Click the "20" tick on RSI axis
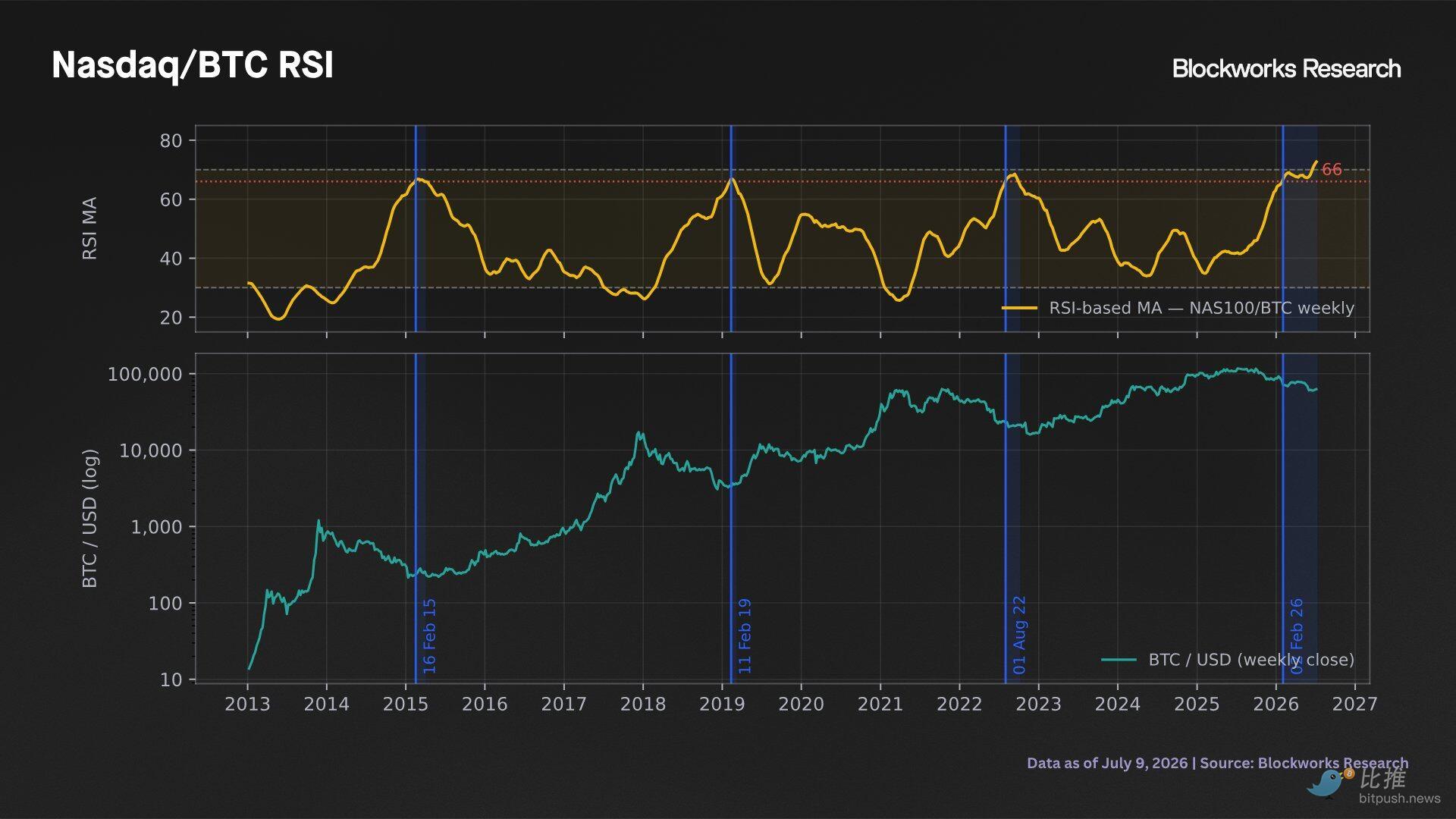 coord(171,318)
